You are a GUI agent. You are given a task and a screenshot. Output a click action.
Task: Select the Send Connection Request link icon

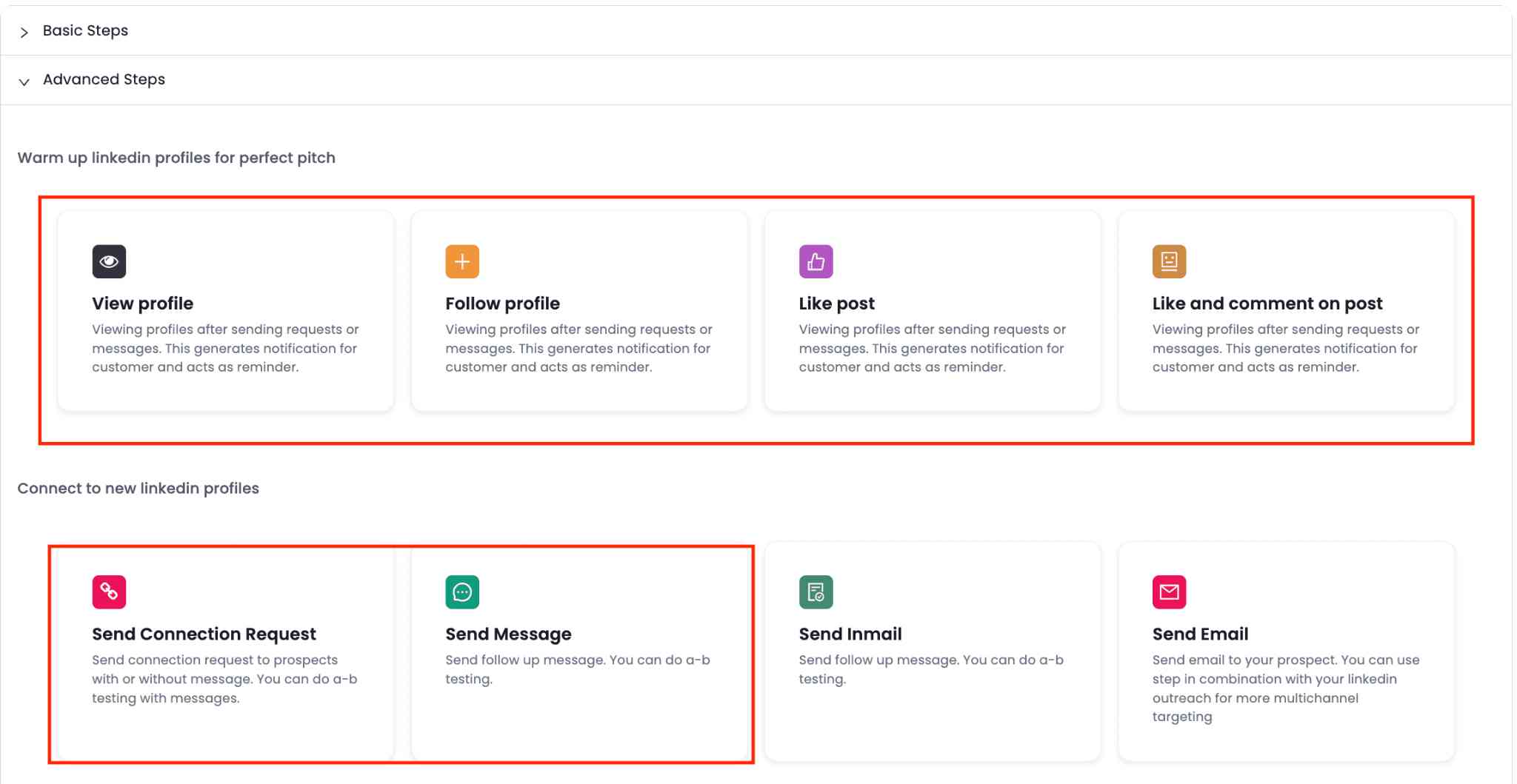[x=108, y=591]
